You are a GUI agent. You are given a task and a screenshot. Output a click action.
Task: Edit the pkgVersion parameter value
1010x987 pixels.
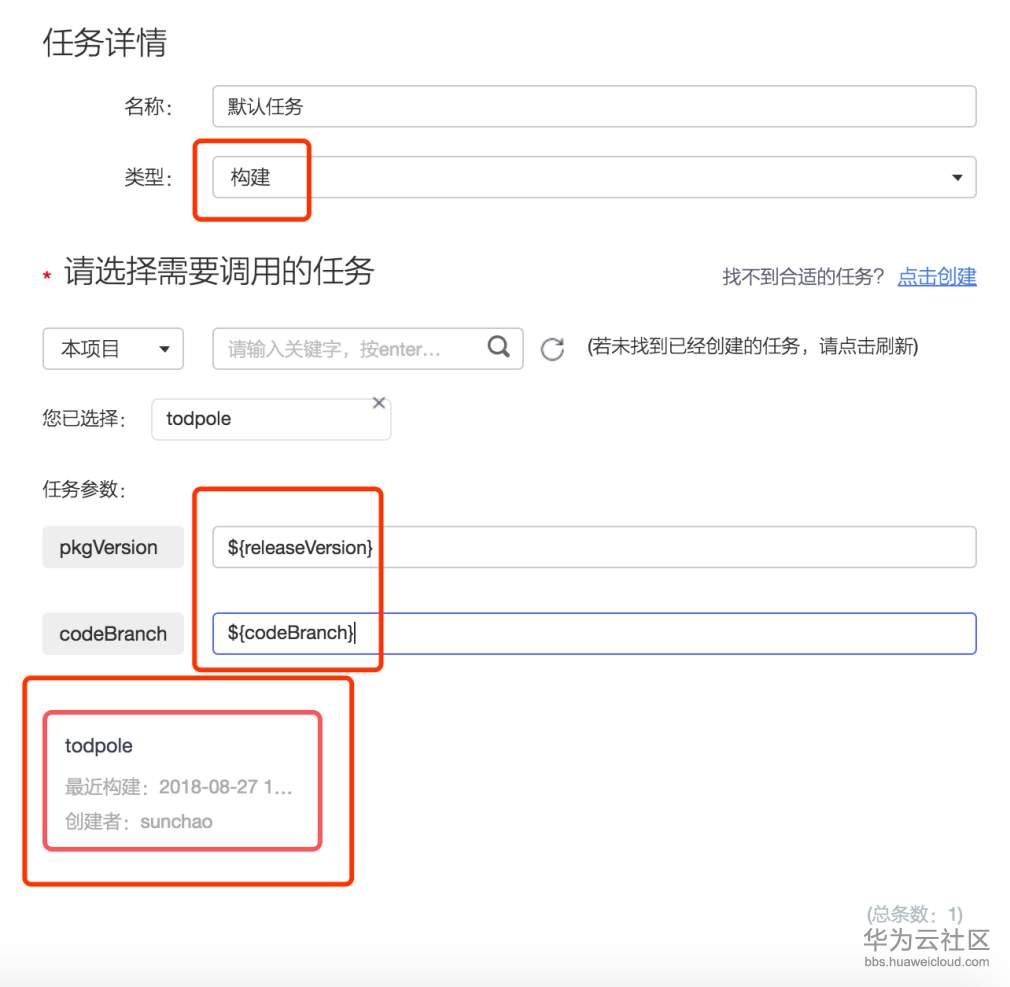(594, 547)
